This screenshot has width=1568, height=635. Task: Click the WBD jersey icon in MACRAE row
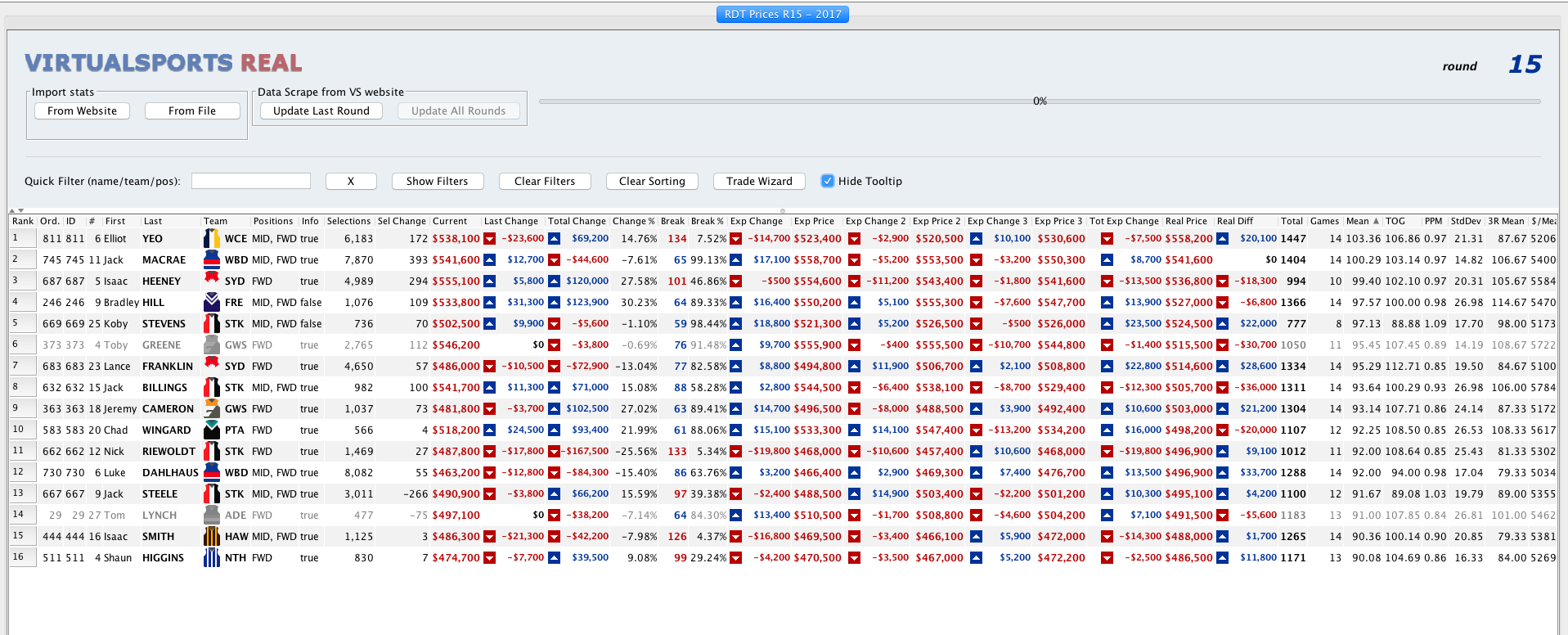coord(212,260)
